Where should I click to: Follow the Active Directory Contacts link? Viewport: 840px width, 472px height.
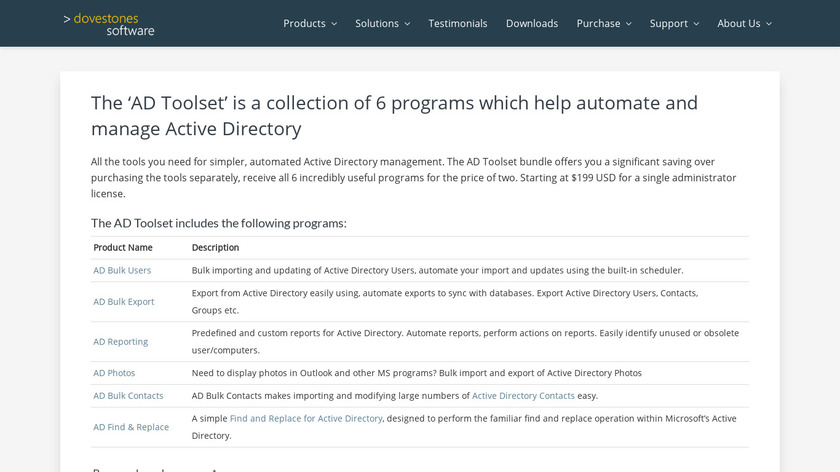[523, 396]
